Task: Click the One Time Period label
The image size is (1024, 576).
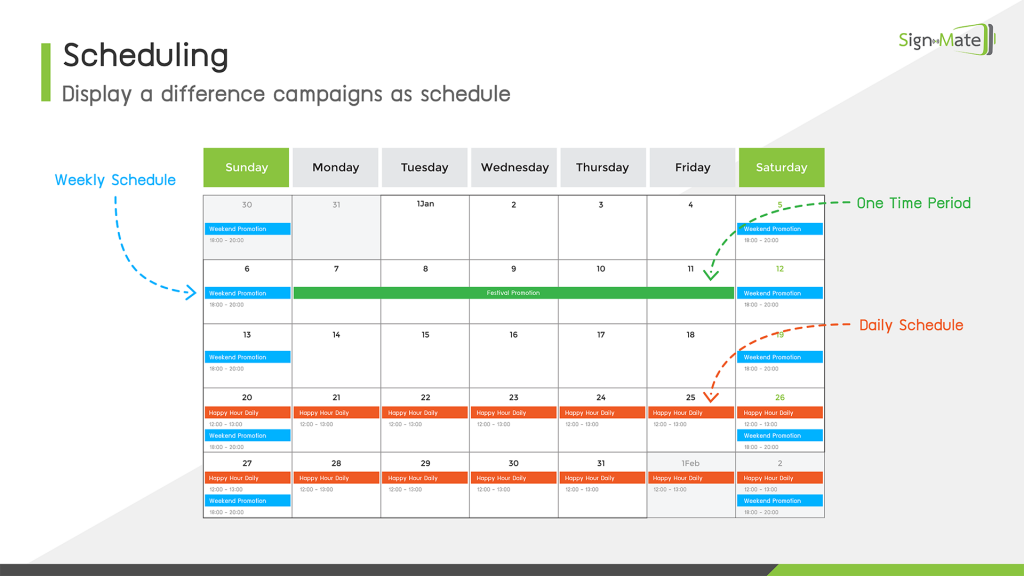Action: click(914, 203)
